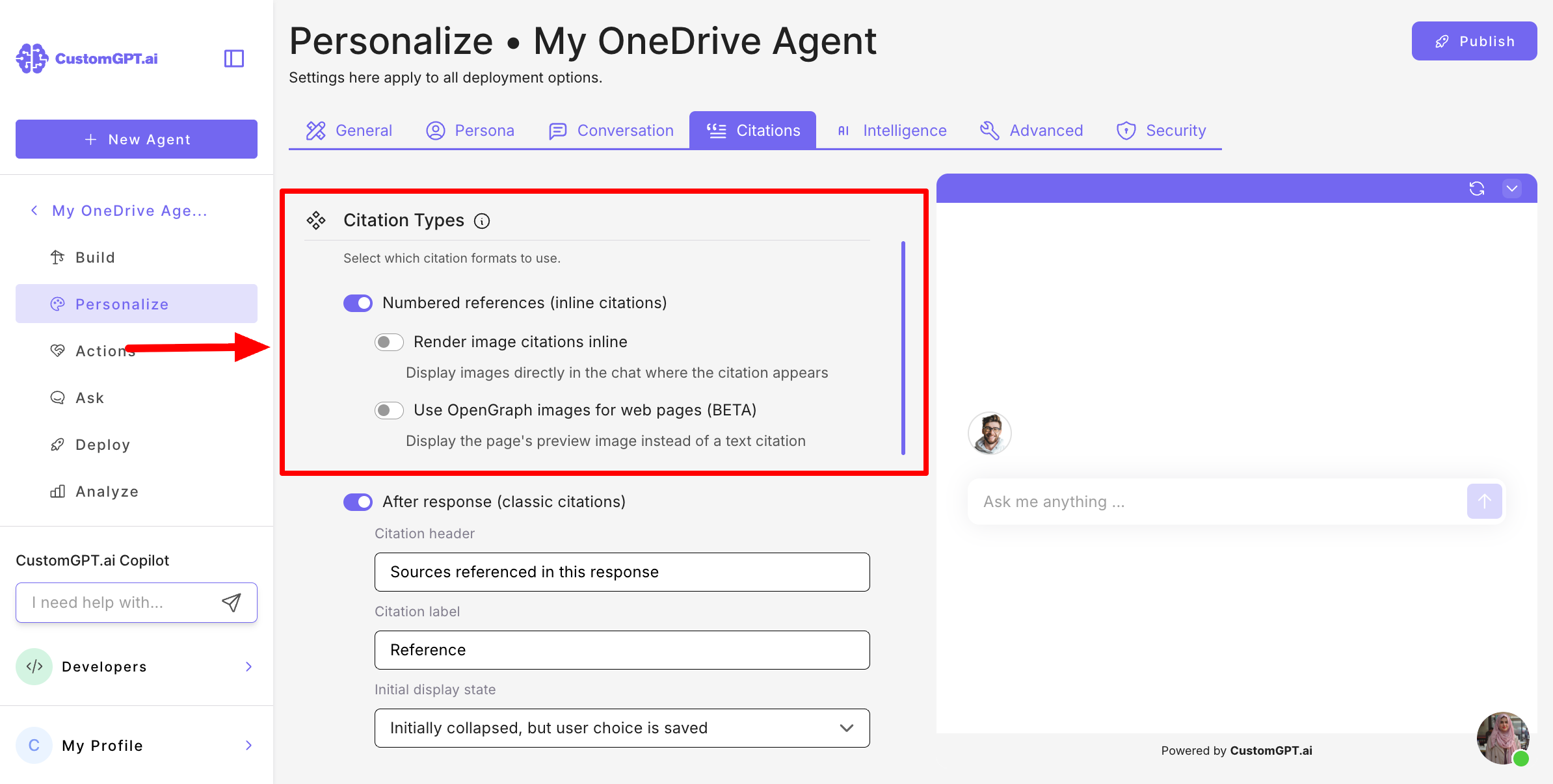1553x784 pixels.
Task: Click the Publish button
Action: click(x=1474, y=41)
